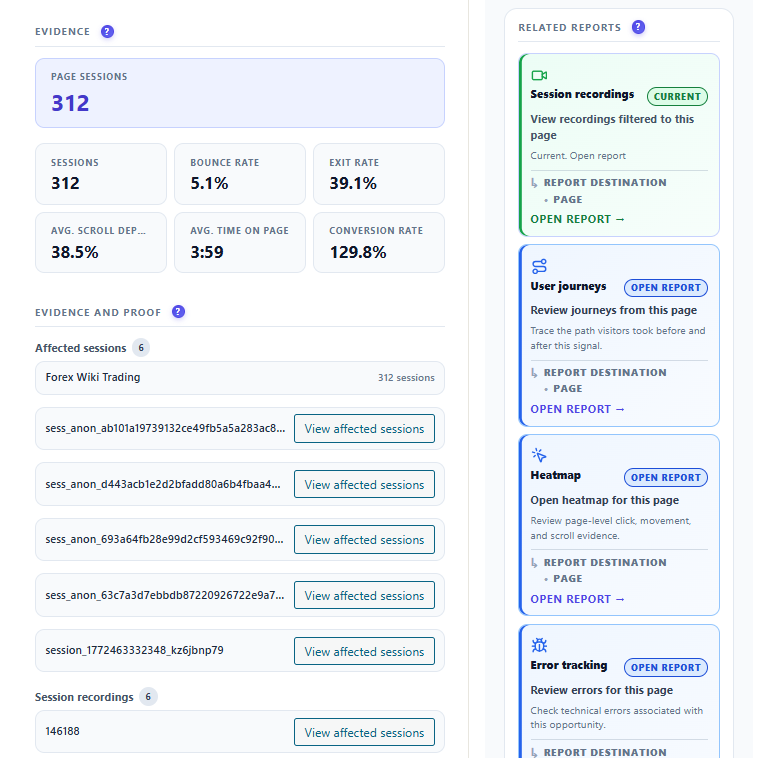Click the OPEN REPORT badge on Error tracking
The width and height of the screenshot is (772, 758).
tap(666, 667)
